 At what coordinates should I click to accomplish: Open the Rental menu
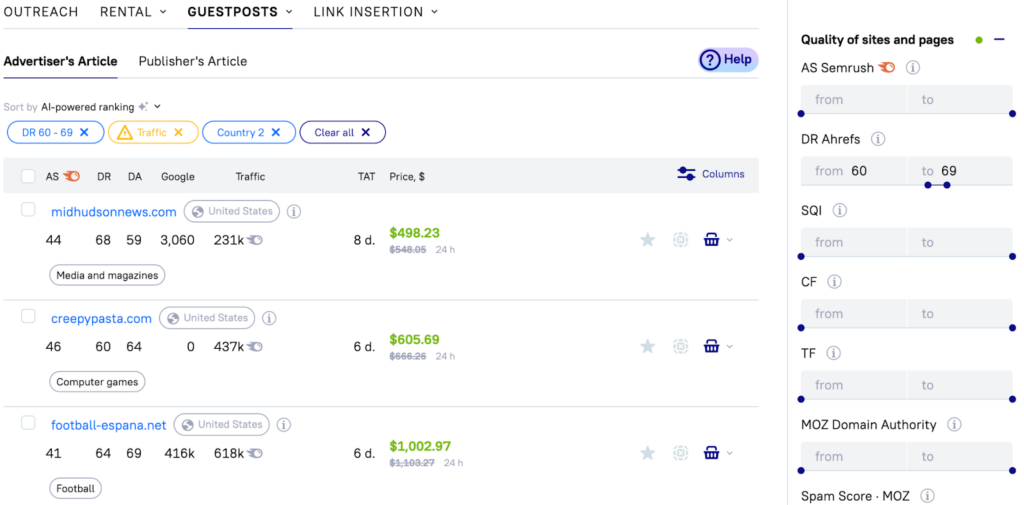126,12
